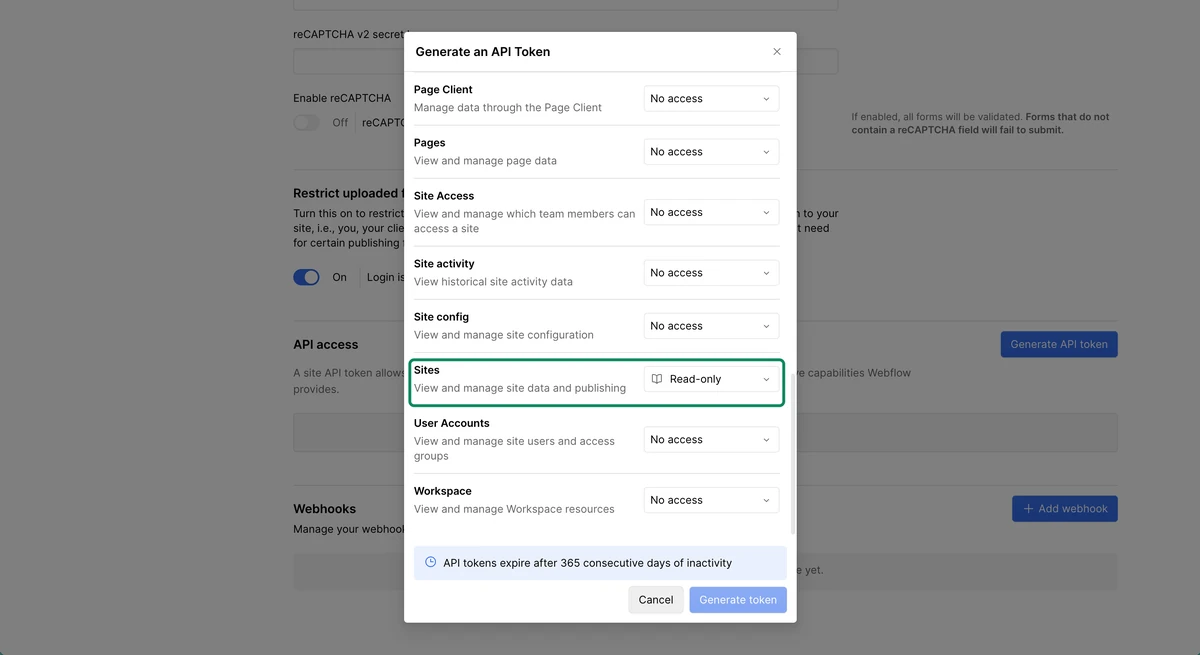Image resolution: width=1200 pixels, height=655 pixels.
Task: Open the Pages access dropdown
Action: coord(711,152)
